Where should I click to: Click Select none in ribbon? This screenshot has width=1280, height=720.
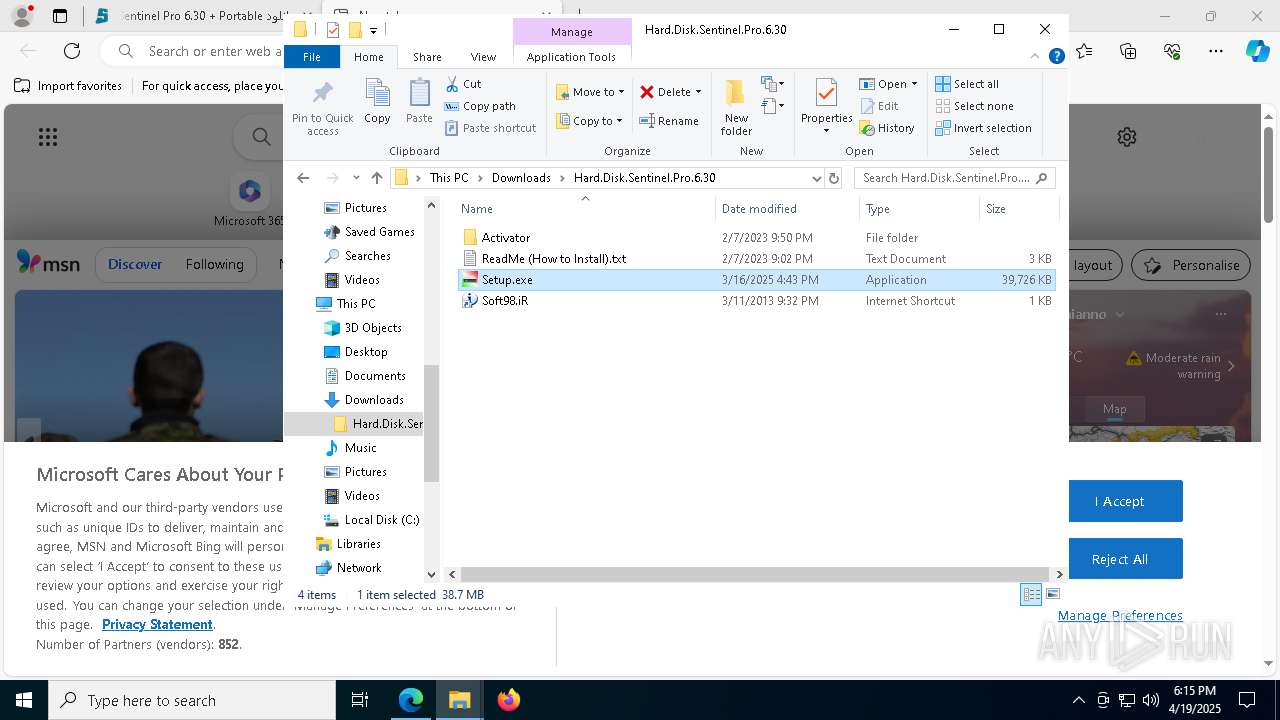point(974,106)
